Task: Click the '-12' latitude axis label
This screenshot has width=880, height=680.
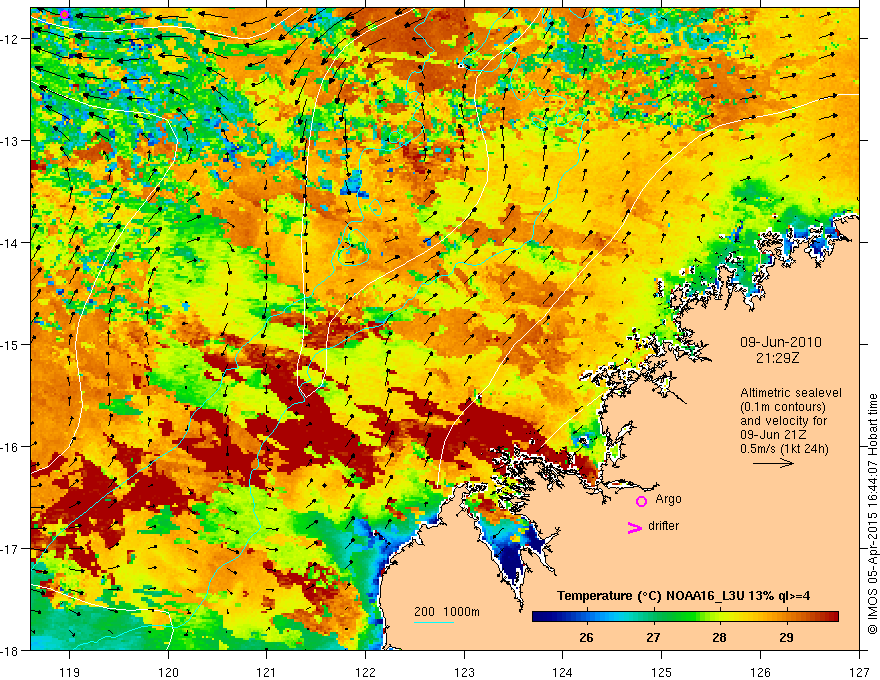Action: 11,39
